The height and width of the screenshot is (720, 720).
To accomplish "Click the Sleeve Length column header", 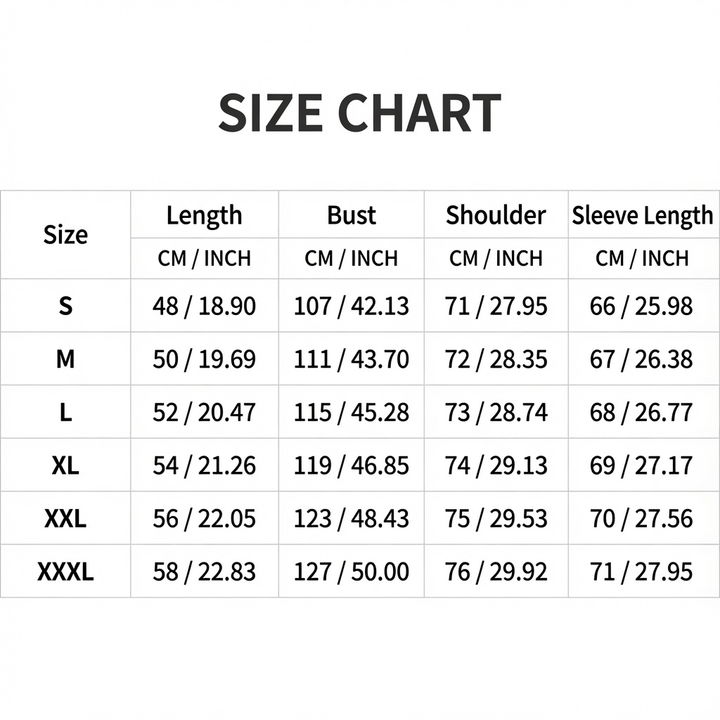I will 642,215.
